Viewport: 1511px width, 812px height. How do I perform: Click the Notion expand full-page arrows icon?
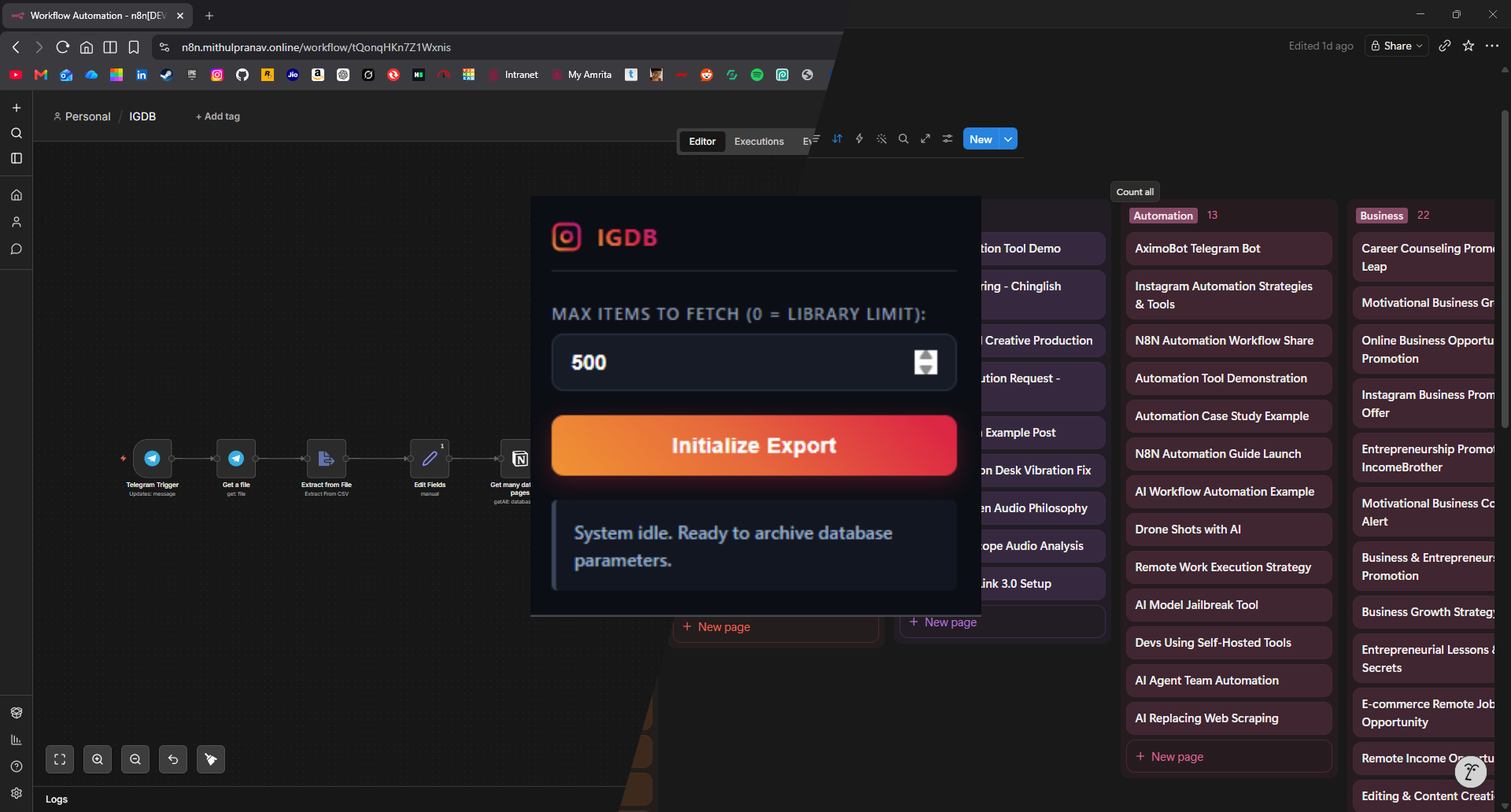pyautogui.click(x=925, y=138)
